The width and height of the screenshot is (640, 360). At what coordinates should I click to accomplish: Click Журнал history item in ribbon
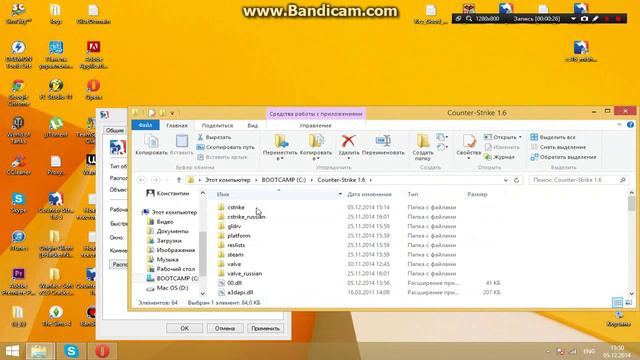click(500, 157)
